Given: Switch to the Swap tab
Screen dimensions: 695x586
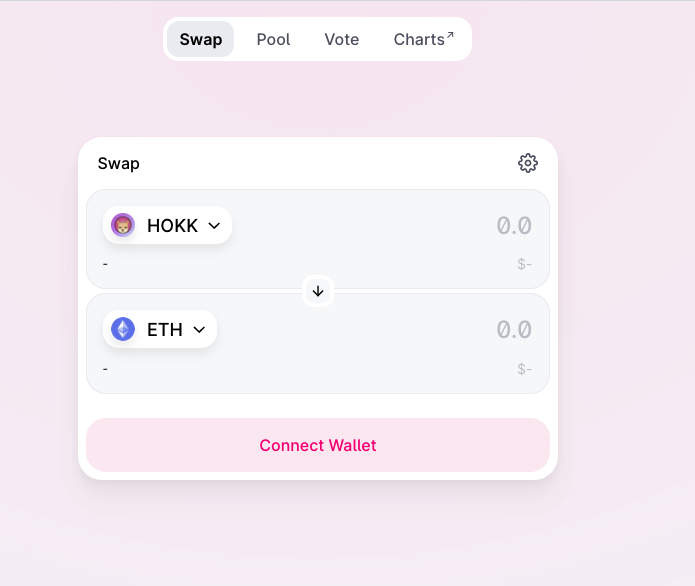Looking at the screenshot, I should point(200,39).
